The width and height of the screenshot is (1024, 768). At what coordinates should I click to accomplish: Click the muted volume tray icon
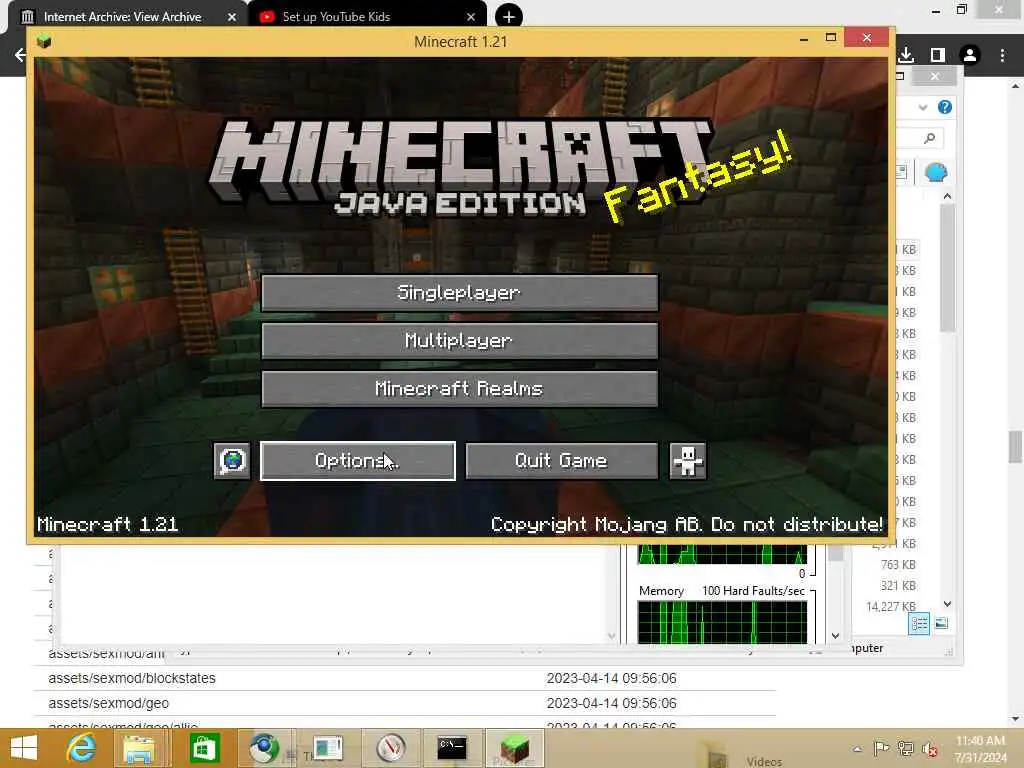pos(930,748)
